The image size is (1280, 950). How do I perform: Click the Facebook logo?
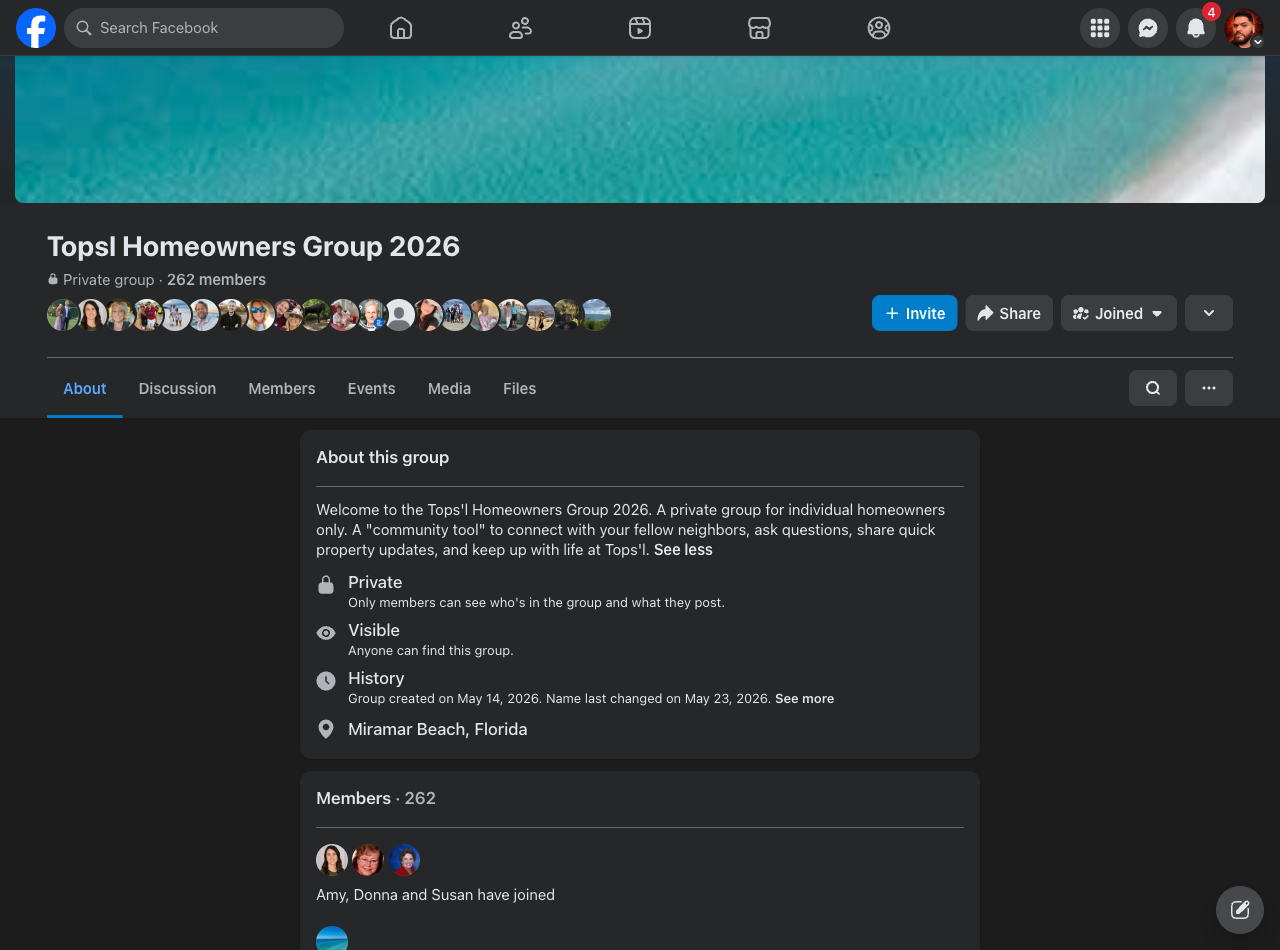(x=36, y=28)
